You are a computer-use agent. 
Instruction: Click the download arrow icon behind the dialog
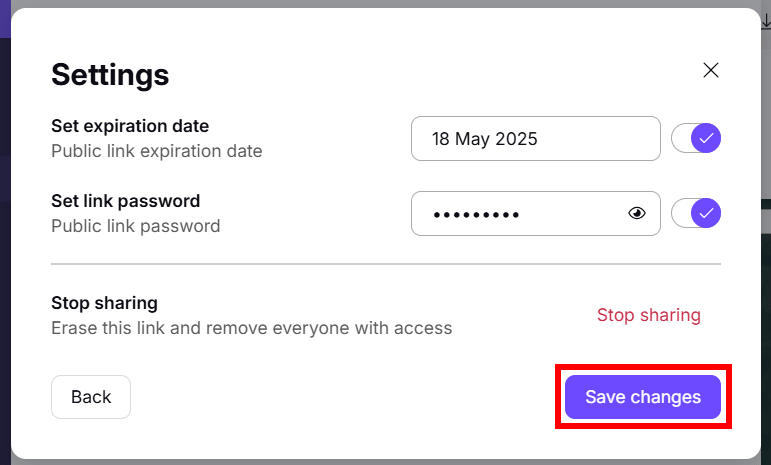[766, 22]
